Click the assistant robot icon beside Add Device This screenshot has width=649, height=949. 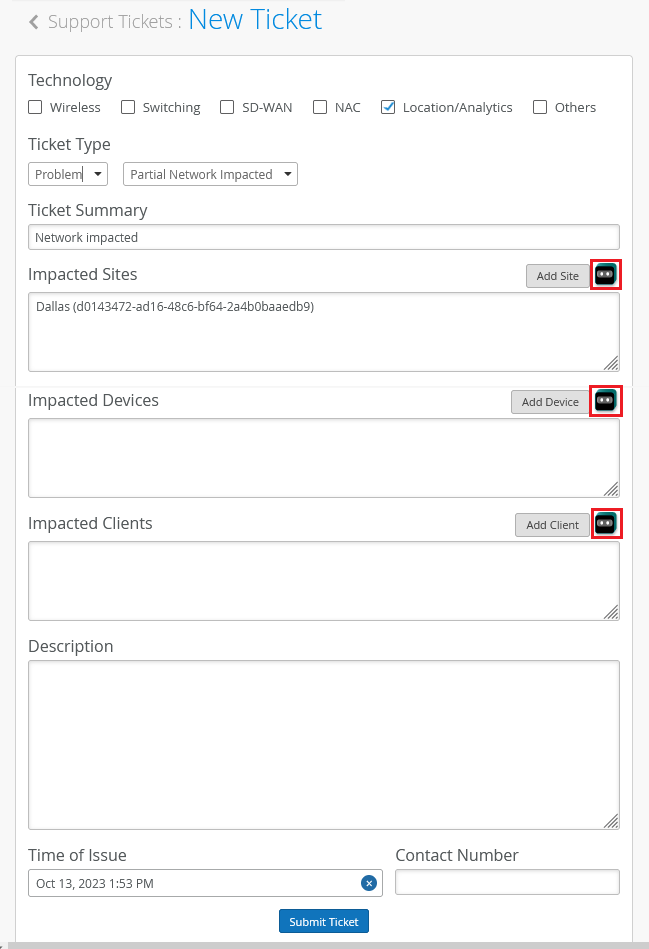[x=605, y=401]
